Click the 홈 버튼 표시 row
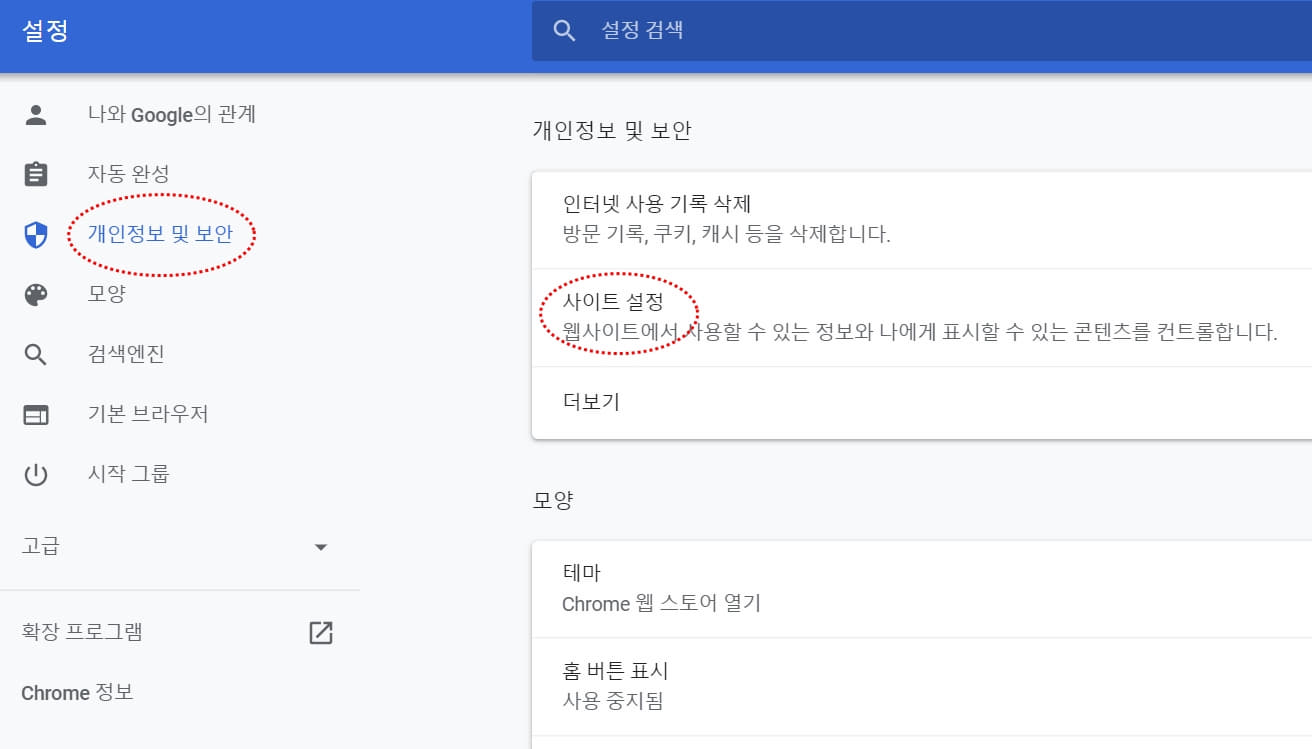This screenshot has height=749, width=1312. pos(922,686)
